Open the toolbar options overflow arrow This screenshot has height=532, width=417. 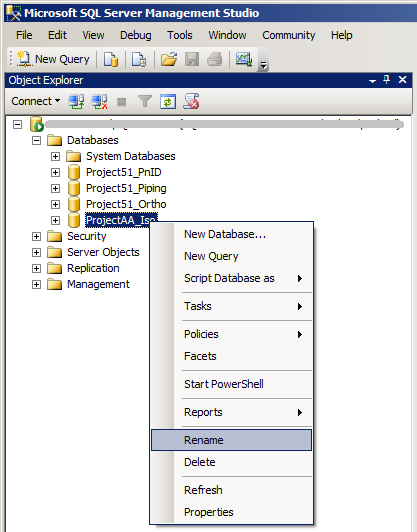[263, 64]
